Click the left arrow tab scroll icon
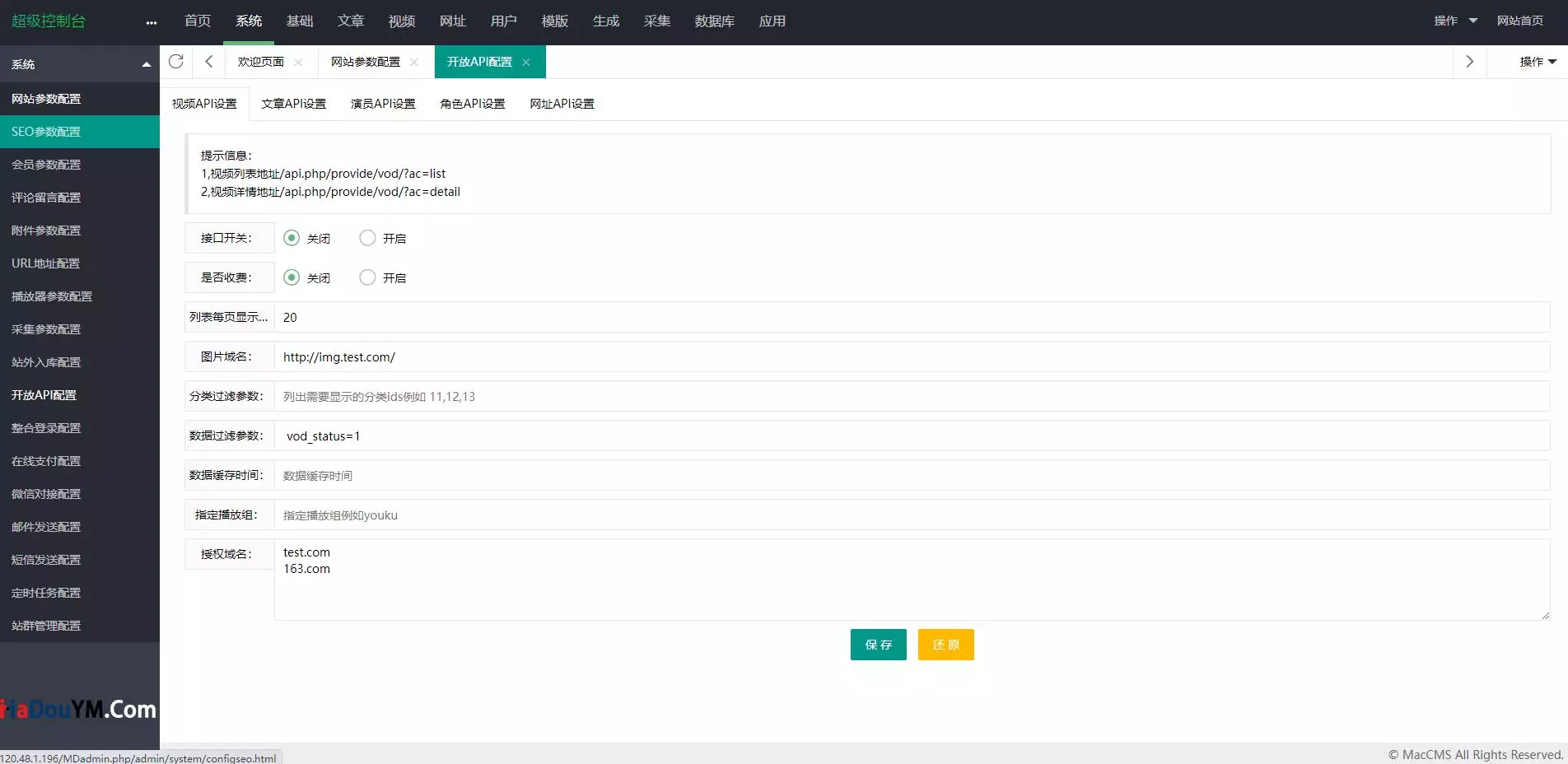This screenshot has width=1568, height=764. pos(209,62)
